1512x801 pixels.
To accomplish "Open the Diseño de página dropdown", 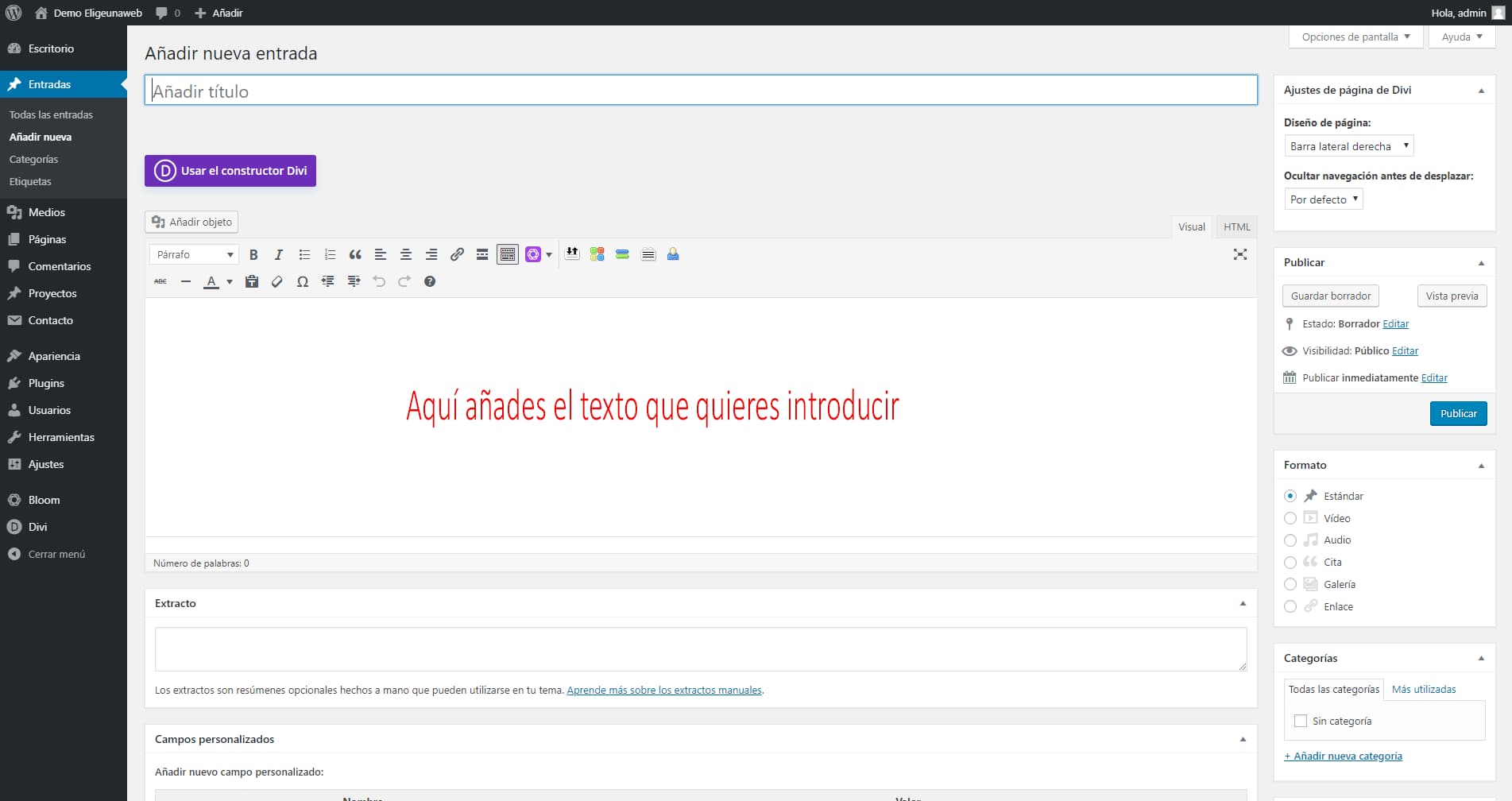I will pyautogui.click(x=1348, y=146).
